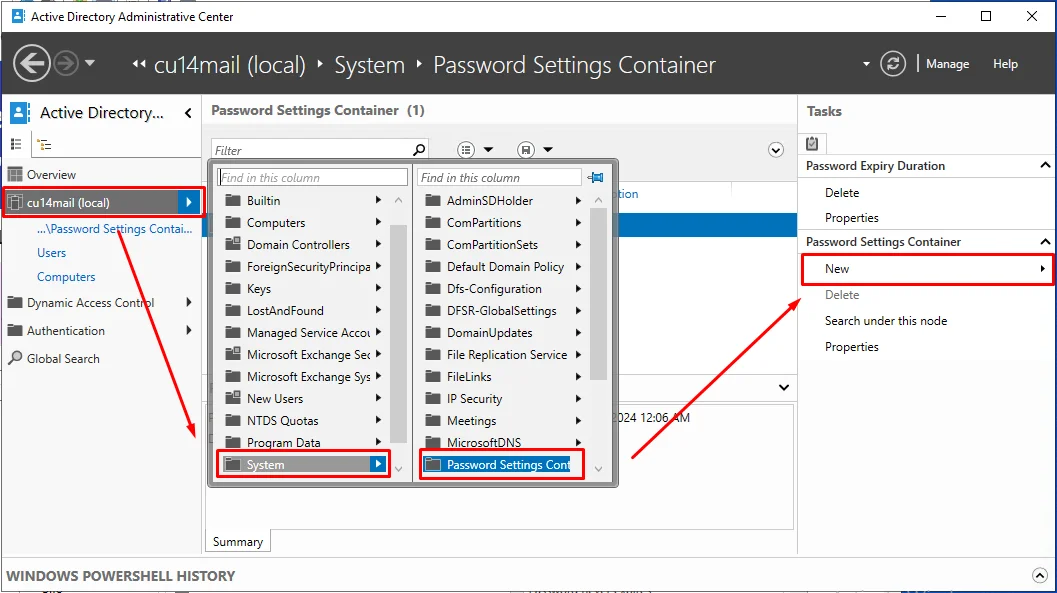The height and width of the screenshot is (593, 1057).
Task: Click the System breadcrumb
Action: pyautogui.click(x=369, y=65)
